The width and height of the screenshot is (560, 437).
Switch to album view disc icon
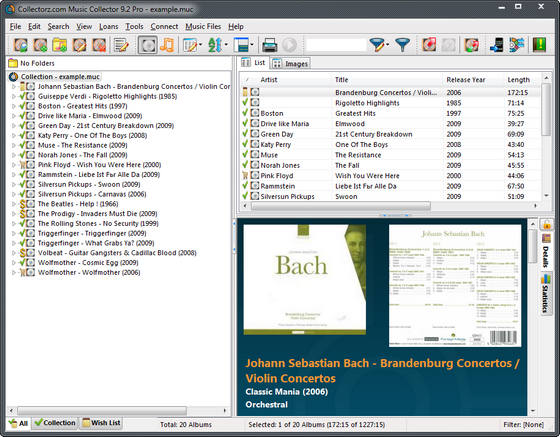(x=148, y=45)
